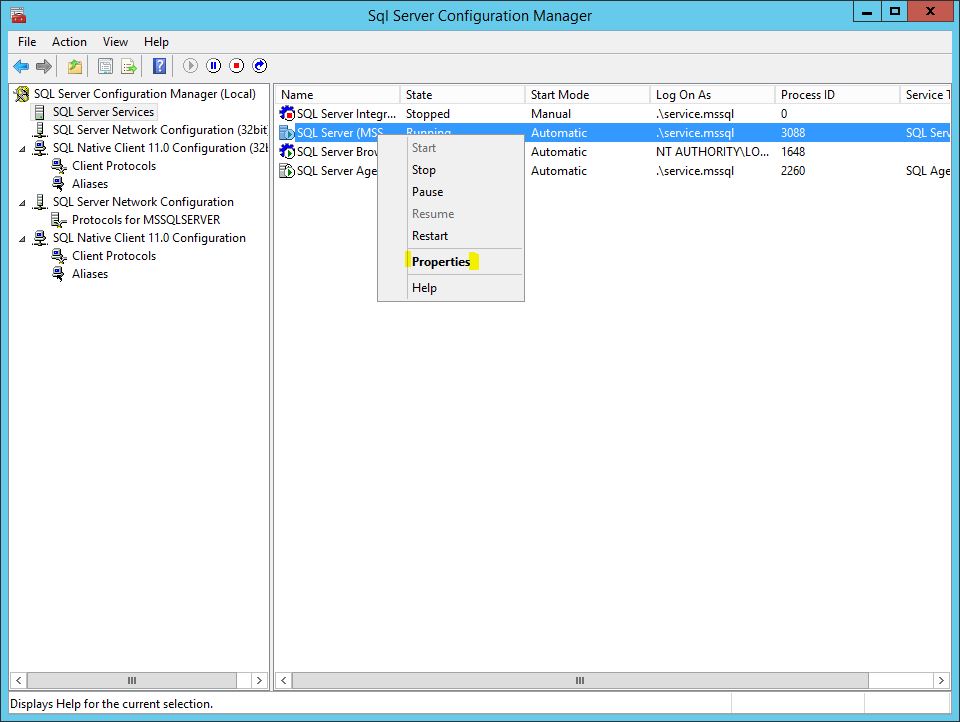The width and height of the screenshot is (960, 722).
Task: Click the left pane scroll-left arrow
Action: click(x=18, y=680)
